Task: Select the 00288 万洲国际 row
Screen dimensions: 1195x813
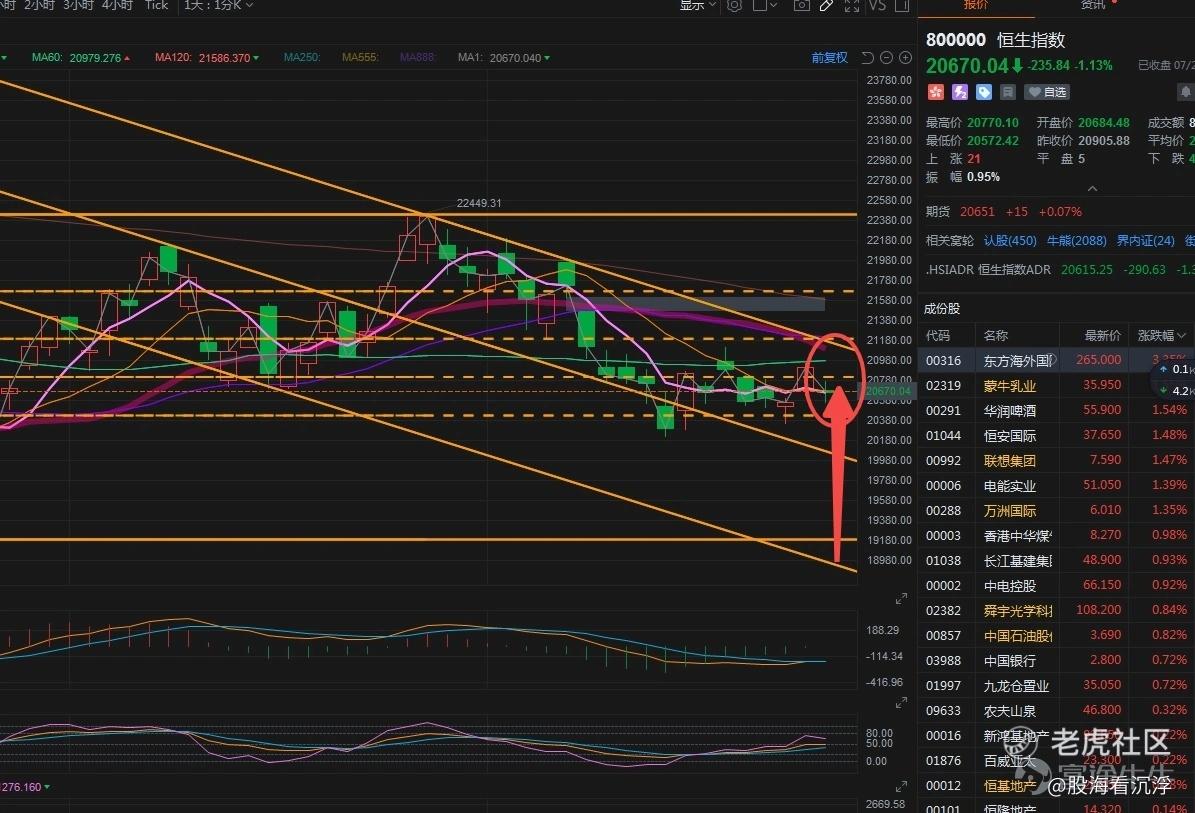Action: click(1056, 511)
